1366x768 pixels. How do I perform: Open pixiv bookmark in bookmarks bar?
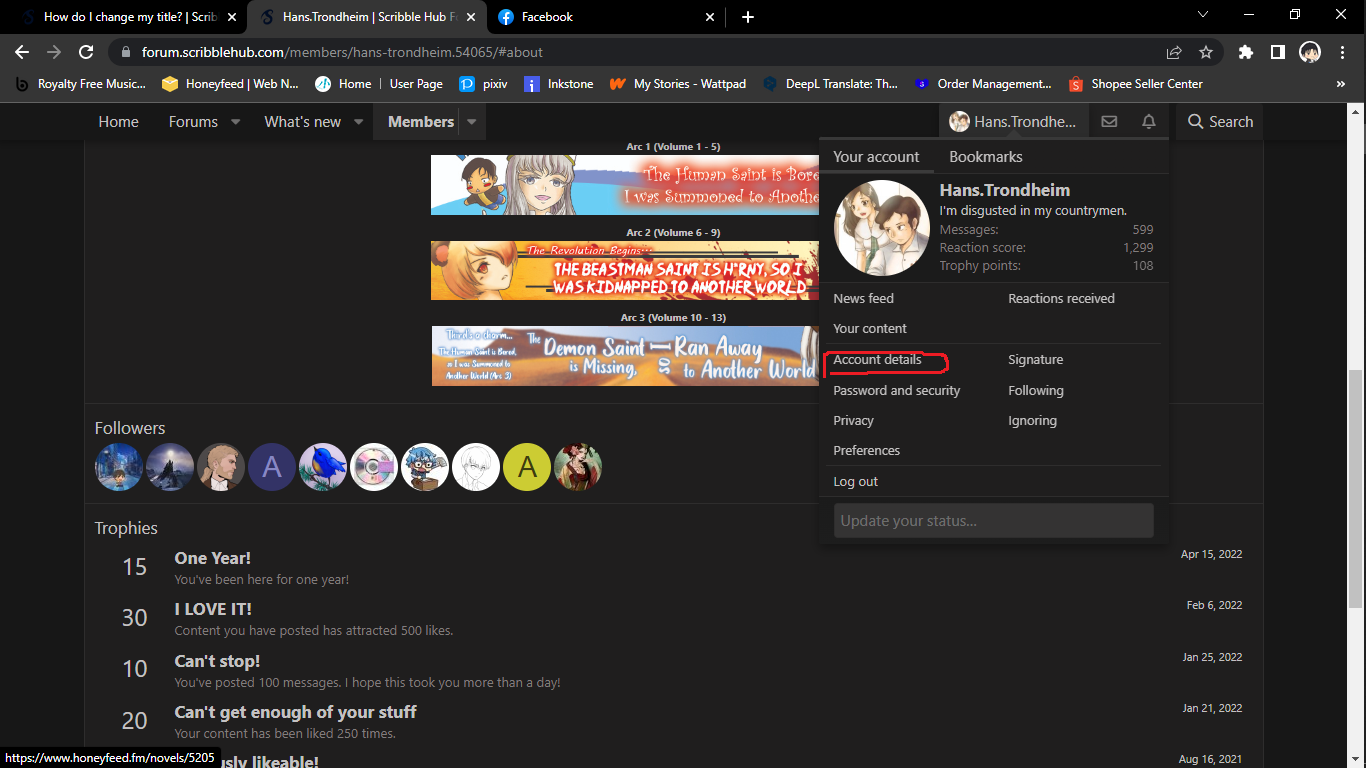tap(482, 84)
